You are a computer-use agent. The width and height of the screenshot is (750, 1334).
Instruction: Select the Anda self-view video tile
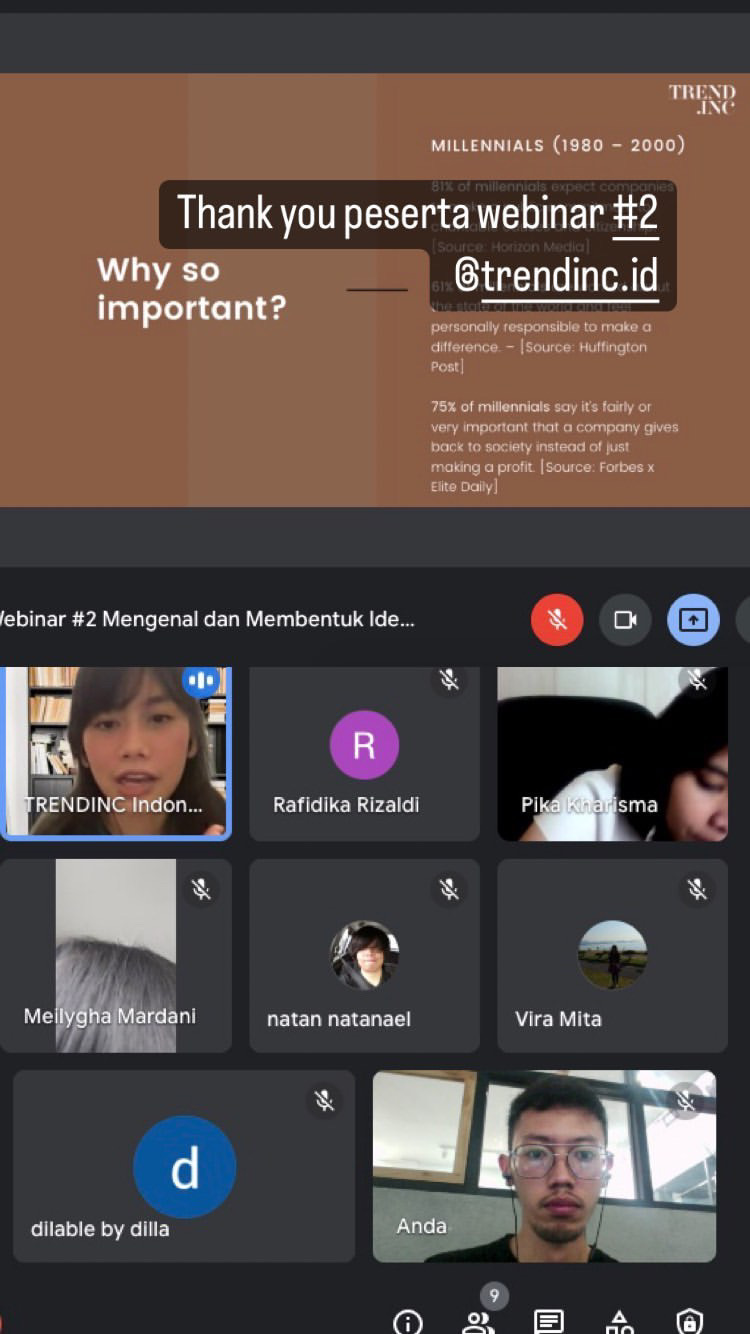coord(544,1165)
